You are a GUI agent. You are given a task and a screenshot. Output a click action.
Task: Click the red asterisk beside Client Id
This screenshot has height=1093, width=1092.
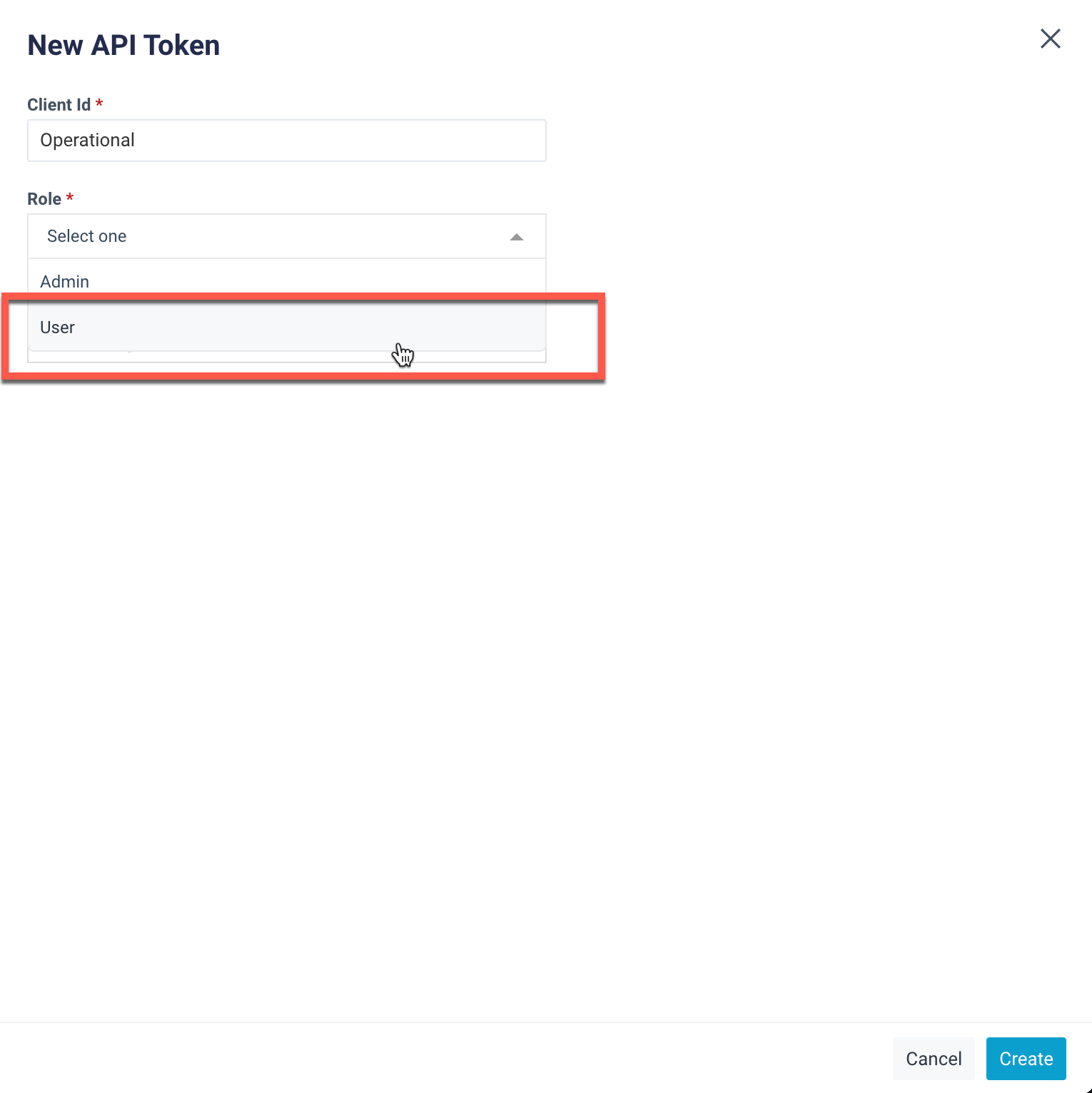coord(99,104)
